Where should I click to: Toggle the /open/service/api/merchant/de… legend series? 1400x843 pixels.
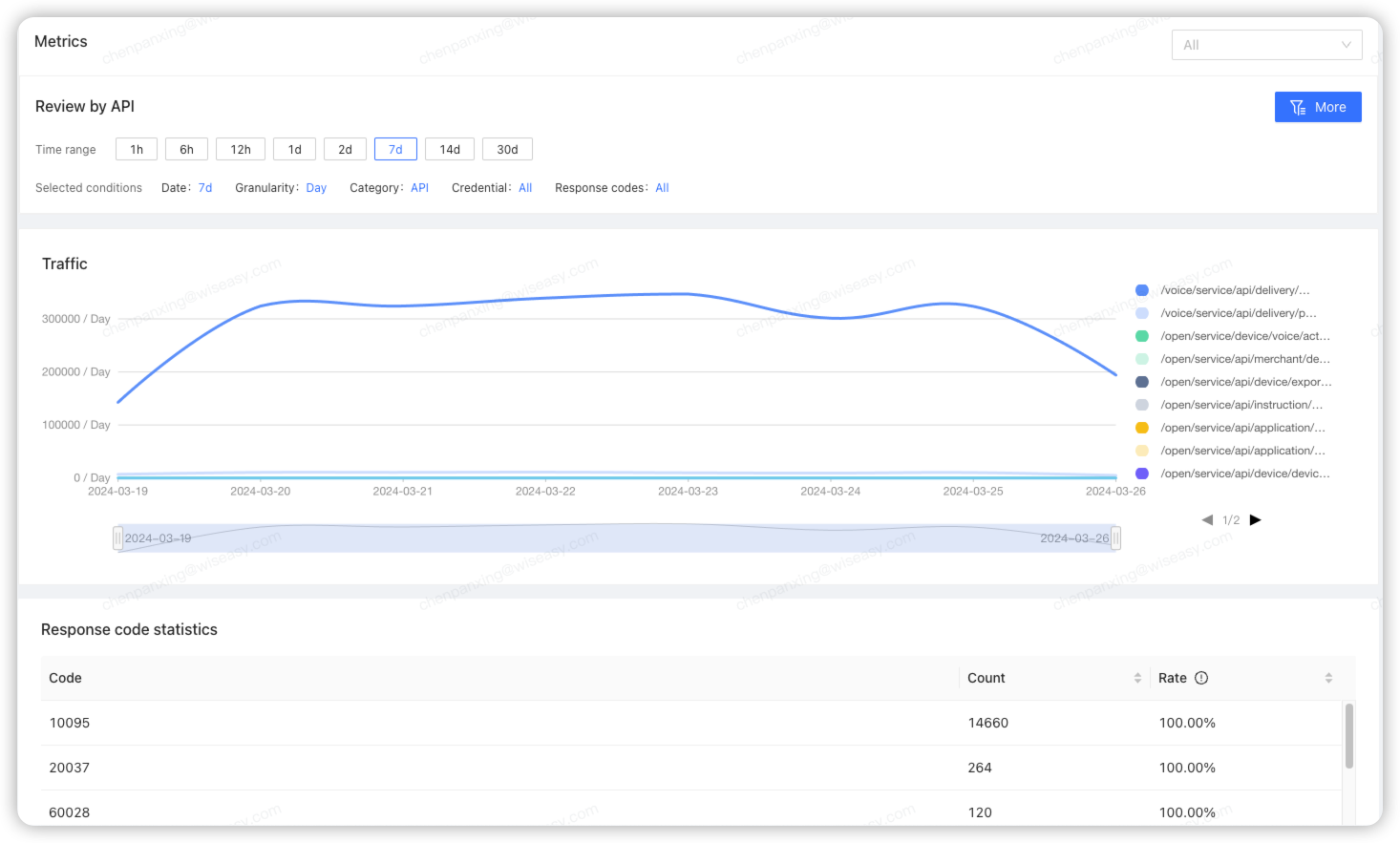1232,359
